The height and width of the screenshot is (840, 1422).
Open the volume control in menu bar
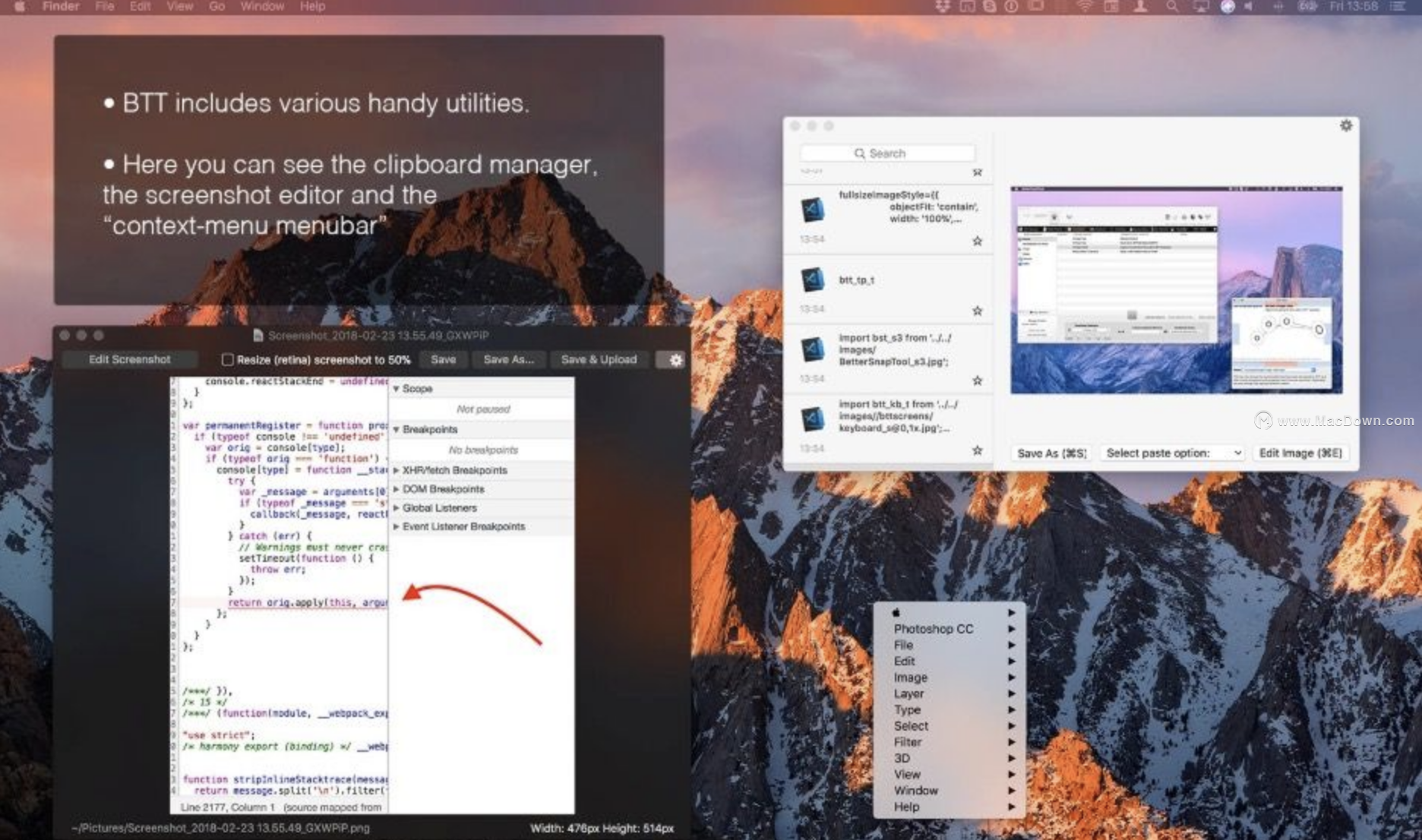1249,6
